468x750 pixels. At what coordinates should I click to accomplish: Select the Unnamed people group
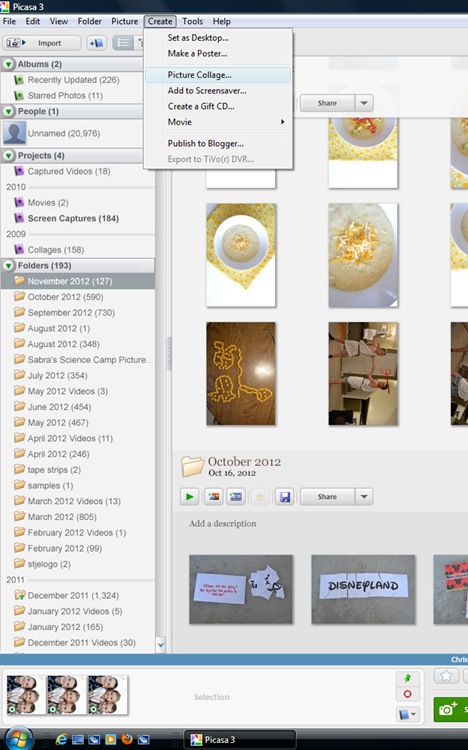click(64, 133)
